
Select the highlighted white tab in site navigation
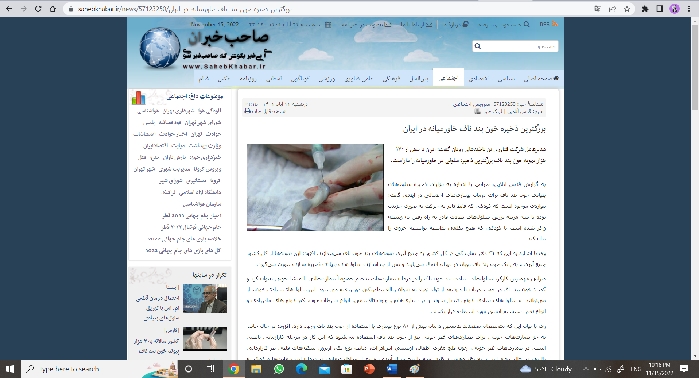[448, 78]
